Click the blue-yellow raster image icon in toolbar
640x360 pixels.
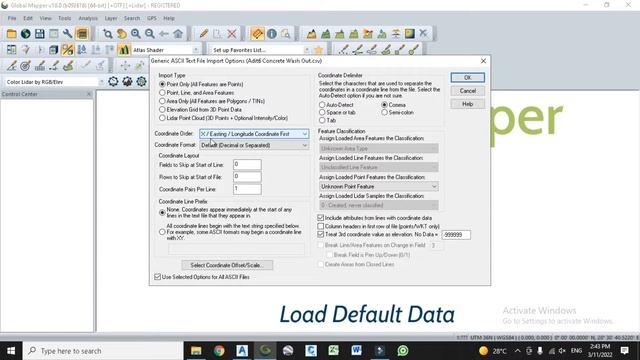409,34
